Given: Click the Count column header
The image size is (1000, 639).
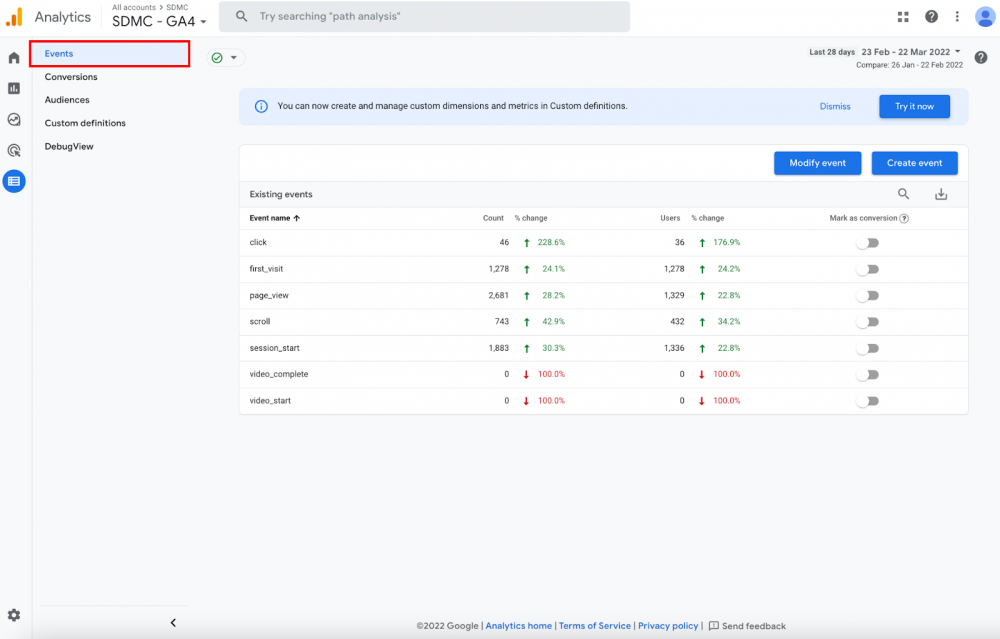Looking at the screenshot, I should (x=493, y=218).
